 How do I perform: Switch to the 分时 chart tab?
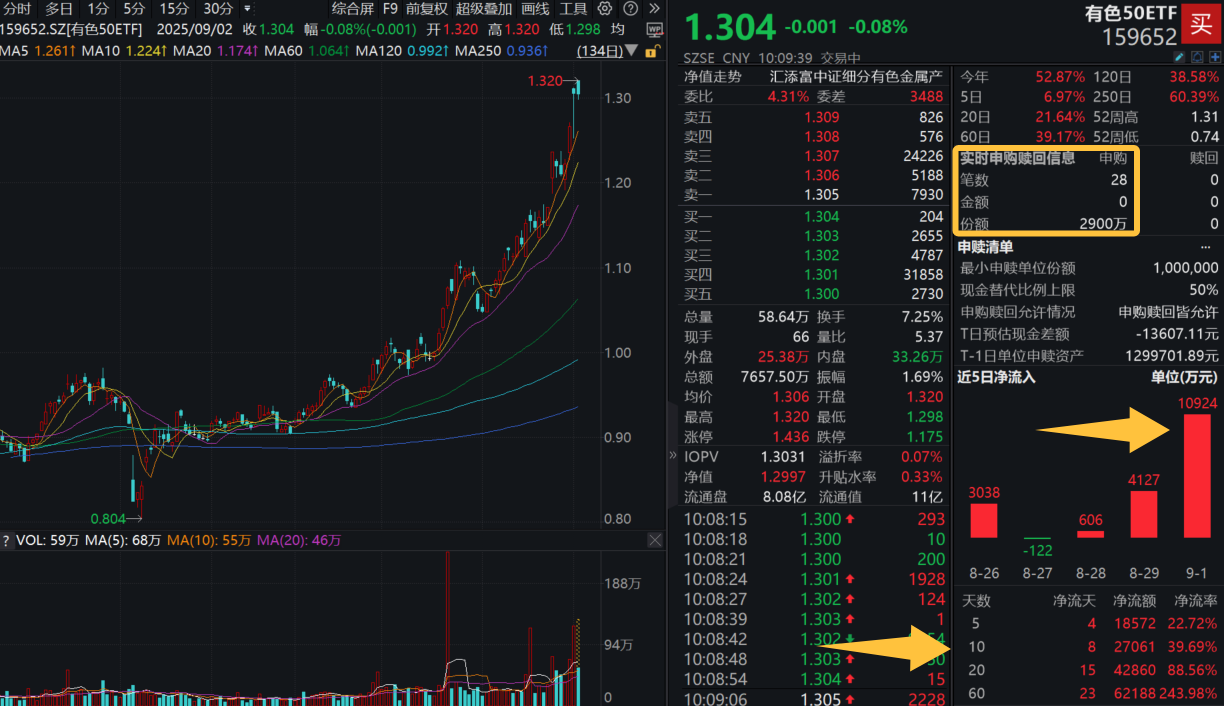17,9
